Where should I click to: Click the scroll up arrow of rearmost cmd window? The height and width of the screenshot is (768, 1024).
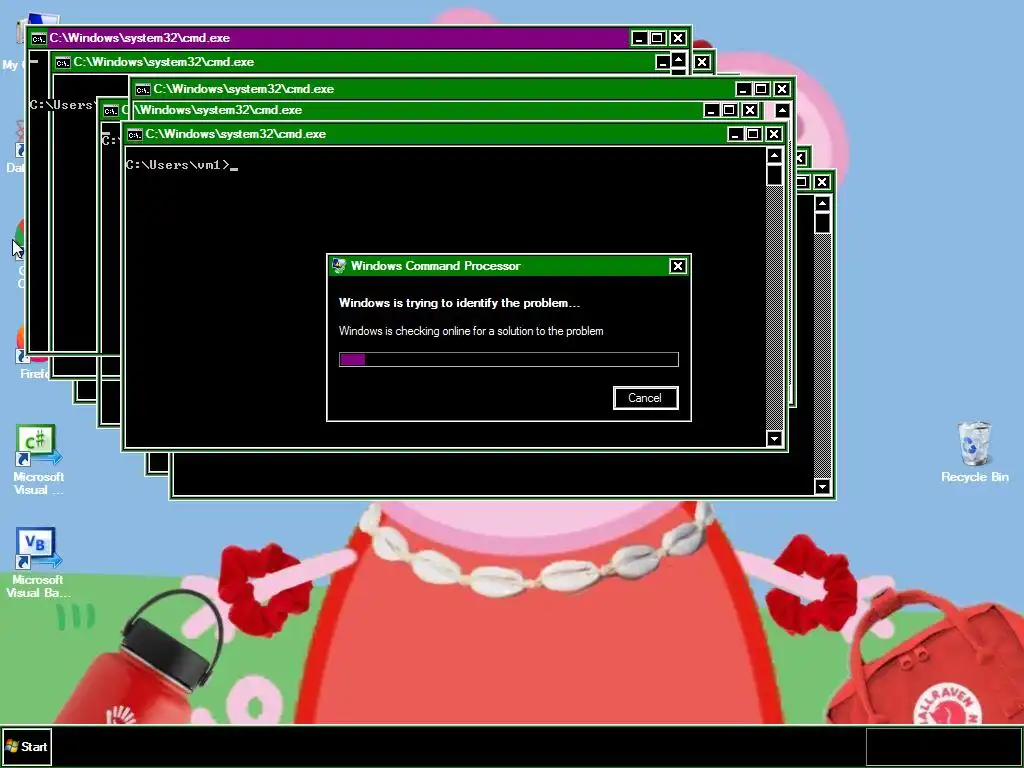[x=822, y=204]
